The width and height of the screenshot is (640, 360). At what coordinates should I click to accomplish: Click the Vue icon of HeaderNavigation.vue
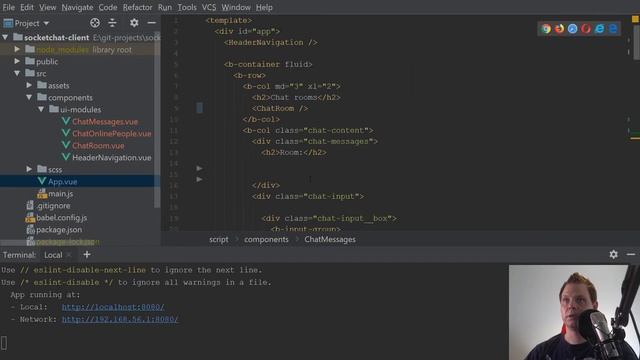[65, 157]
